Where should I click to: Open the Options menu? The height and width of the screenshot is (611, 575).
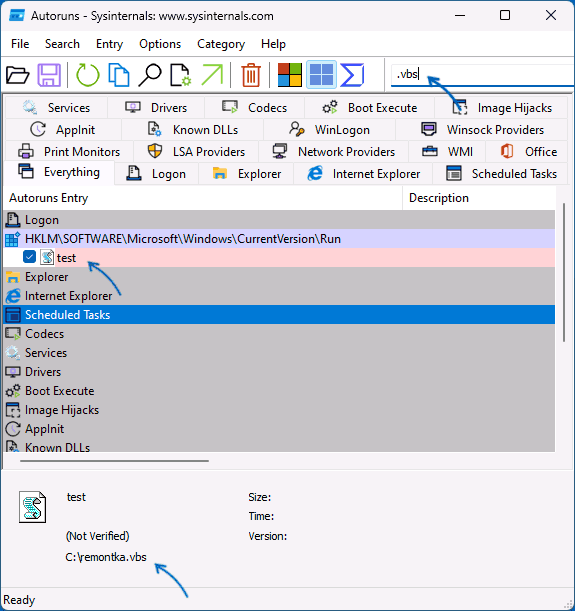point(160,44)
